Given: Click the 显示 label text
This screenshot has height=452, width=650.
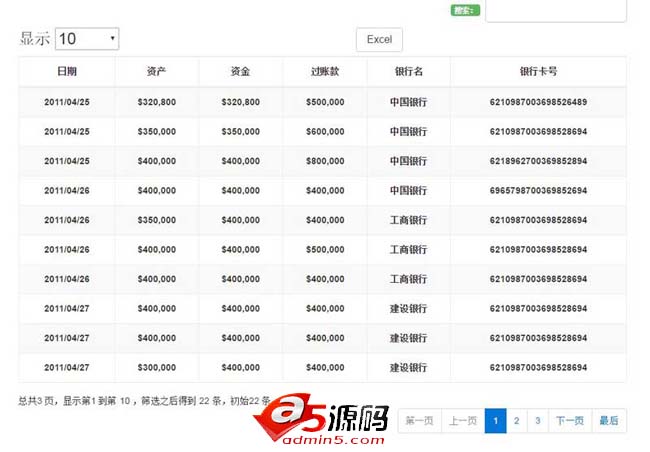Looking at the screenshot, I should click(35, 39).
